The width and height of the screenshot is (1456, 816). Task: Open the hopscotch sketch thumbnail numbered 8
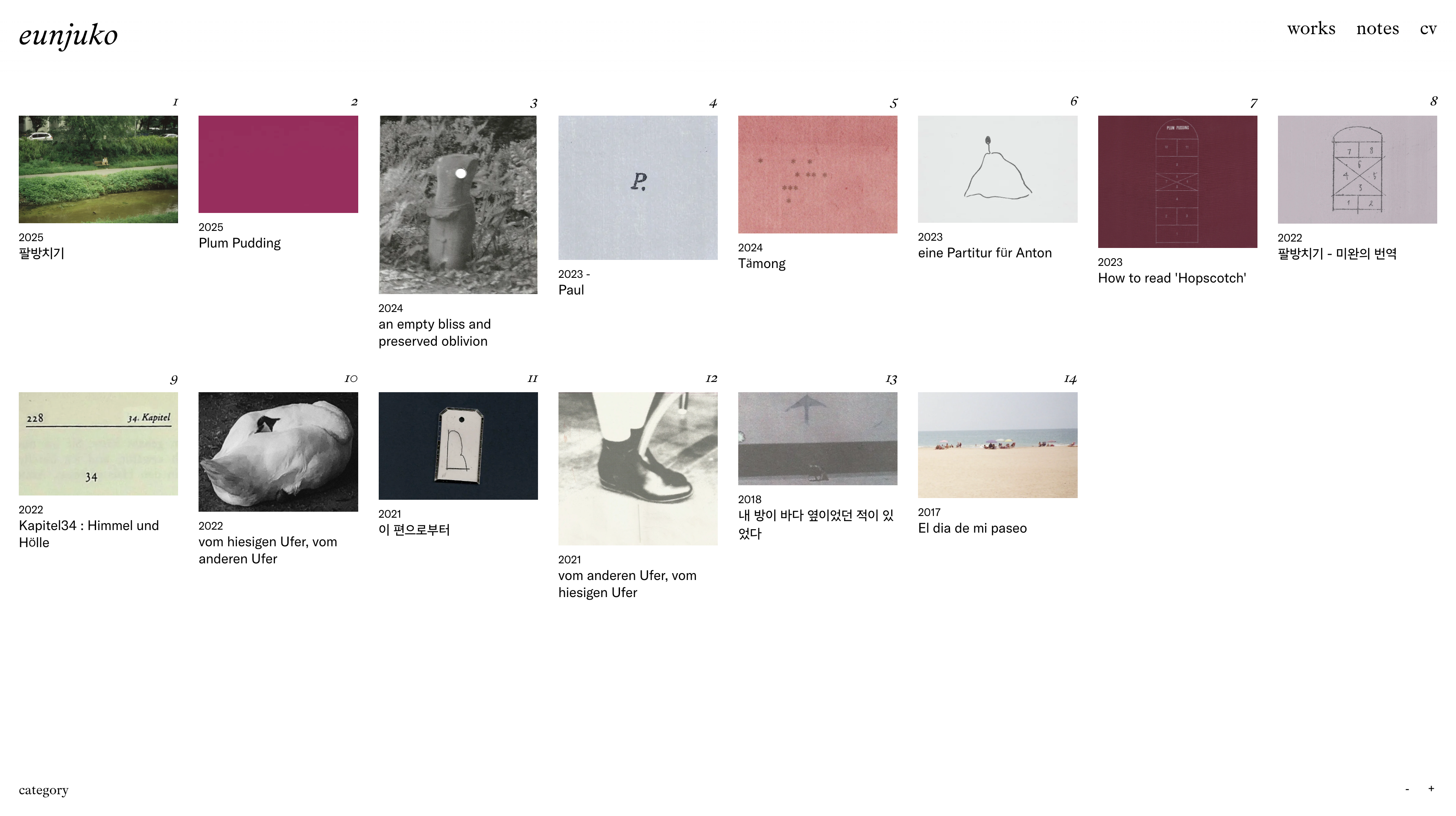click(x=1357, y=169)
